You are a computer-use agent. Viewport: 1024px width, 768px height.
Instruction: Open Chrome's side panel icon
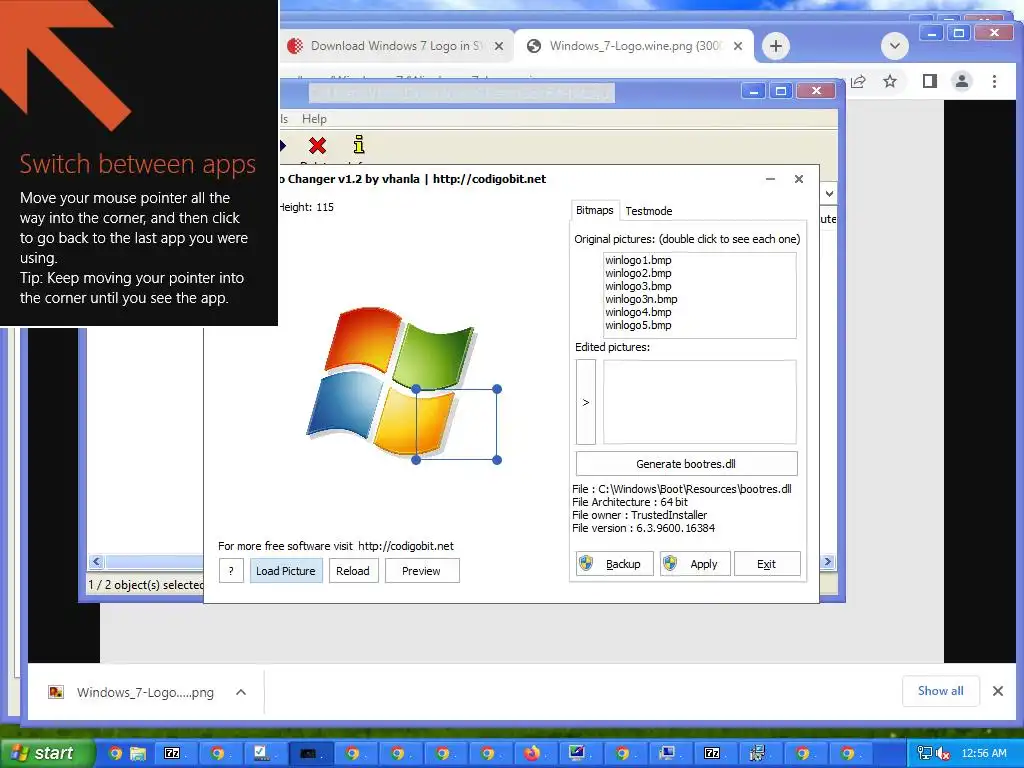click(930, 81)
